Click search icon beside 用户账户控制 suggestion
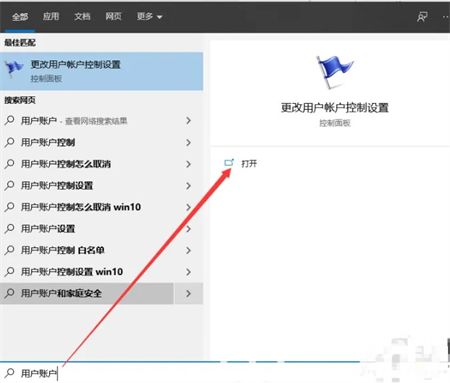The image size is (450, 383). click(10, 142)
